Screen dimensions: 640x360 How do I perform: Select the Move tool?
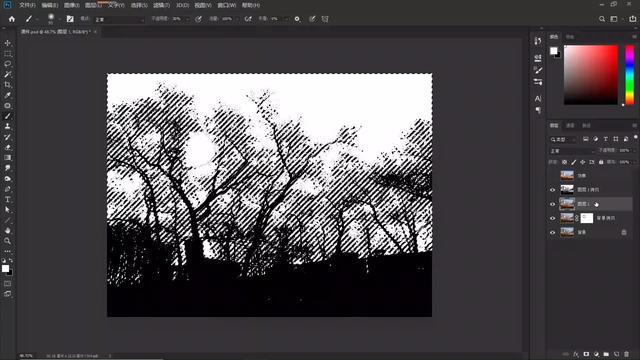pyautogui.click(x=8, y=43)
